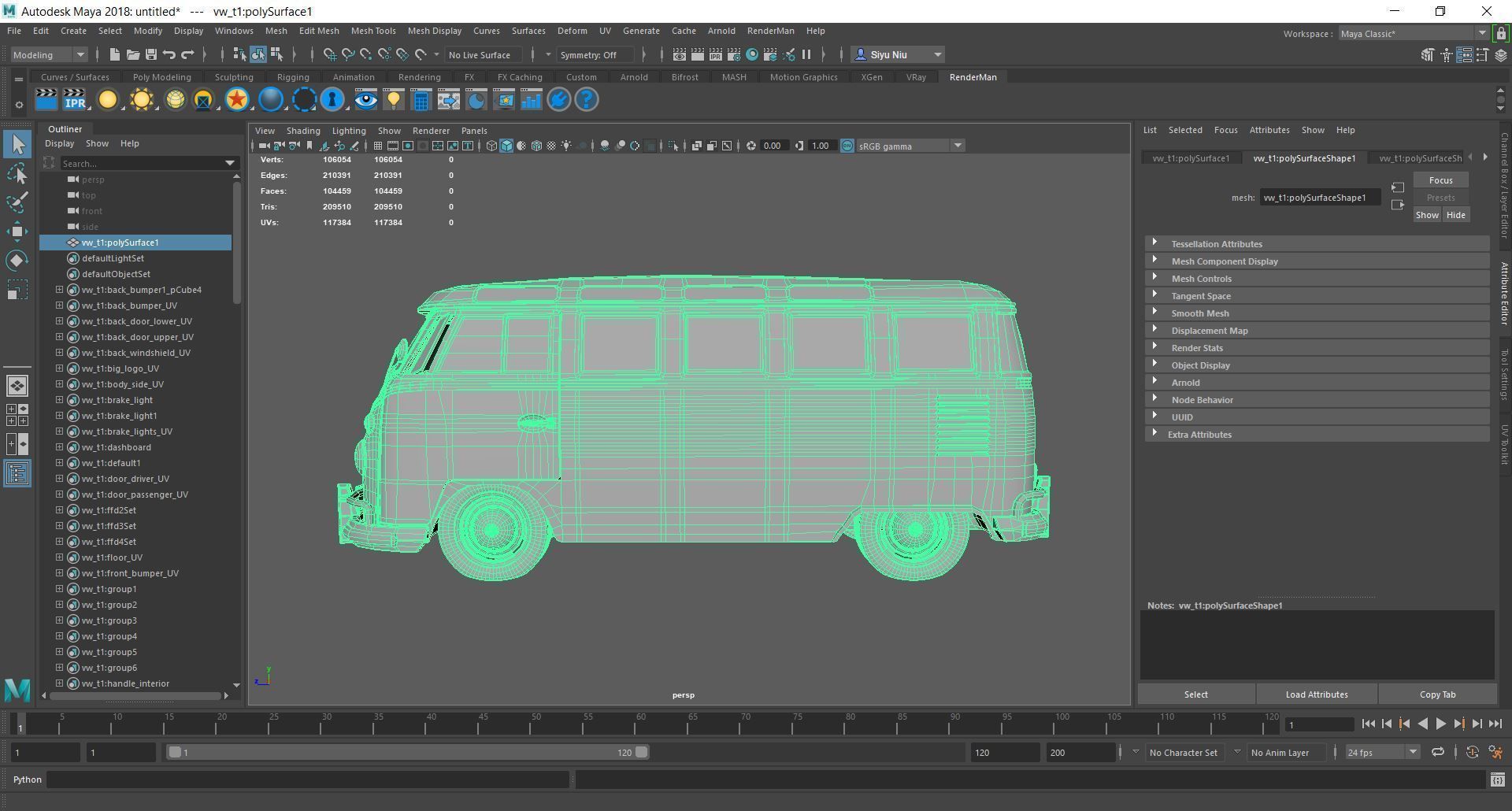Click the open scene folder icon
Image resolution: width=1512 pixels, height=811 pixels.
coord(132,54)
